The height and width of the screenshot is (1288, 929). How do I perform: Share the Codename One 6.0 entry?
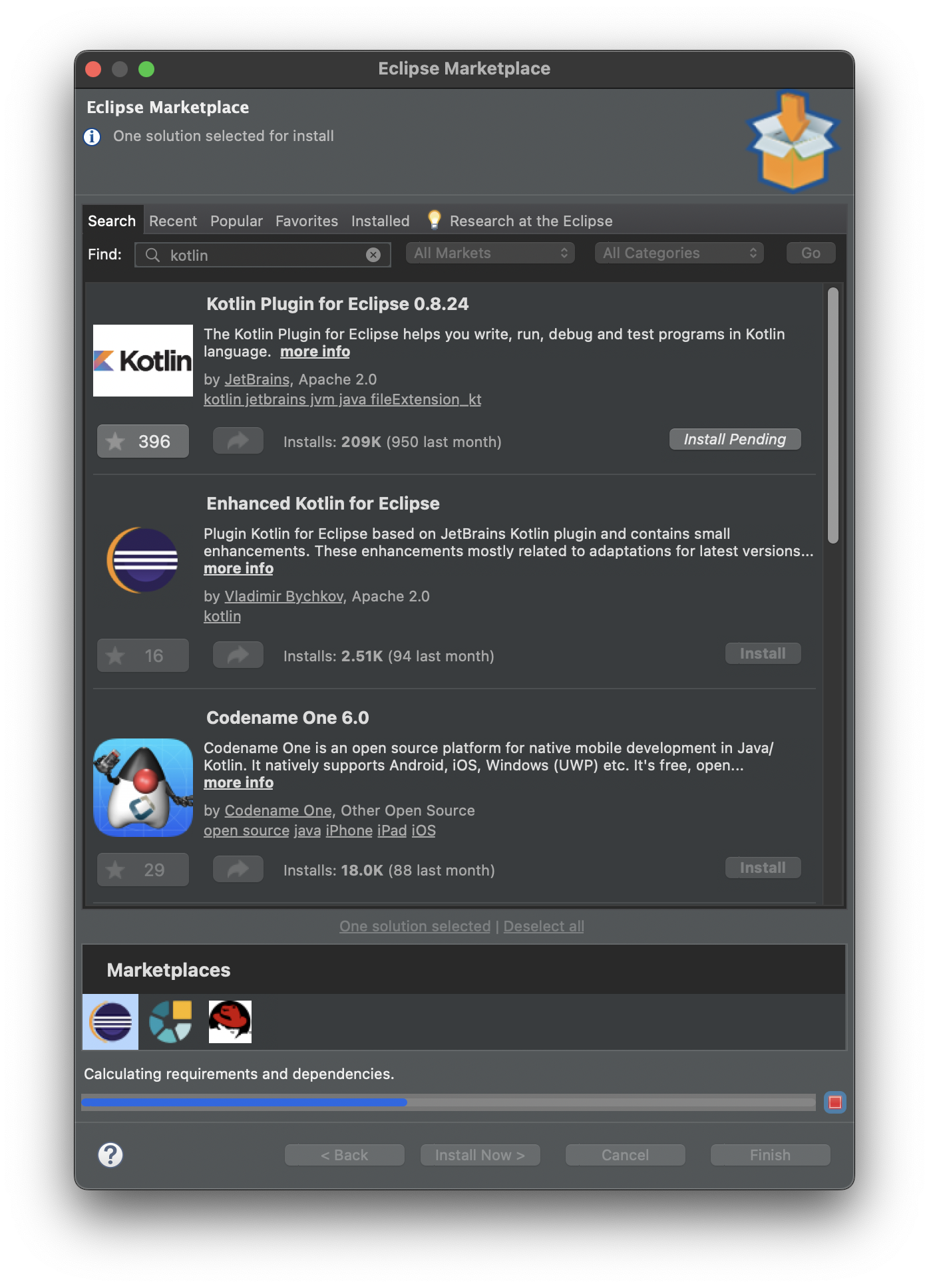click(x=238, y=869)
